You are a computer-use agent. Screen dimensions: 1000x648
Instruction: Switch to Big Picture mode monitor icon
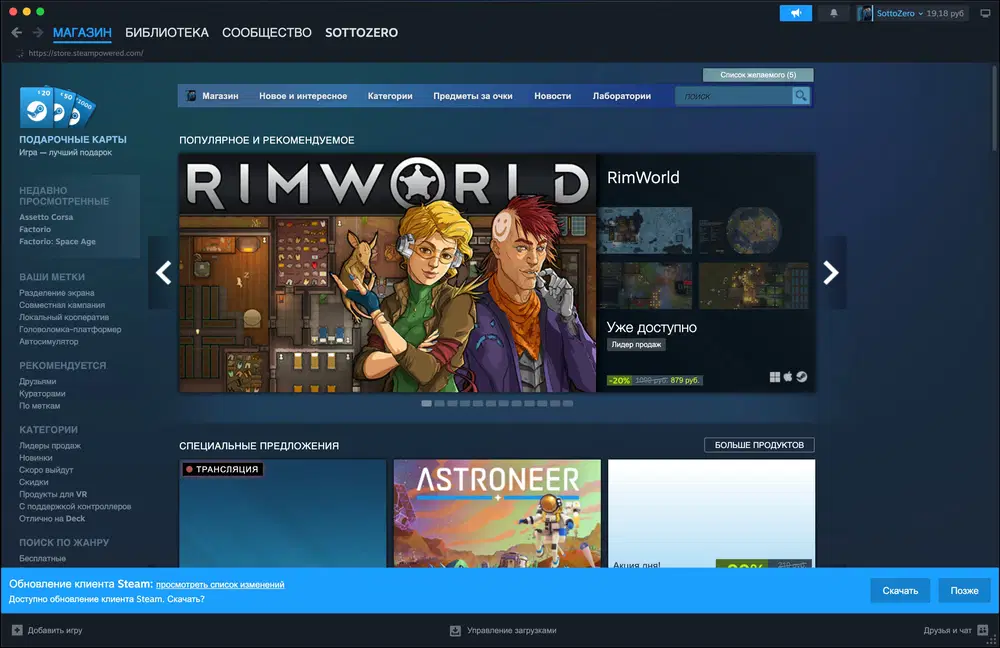(985, 13)
